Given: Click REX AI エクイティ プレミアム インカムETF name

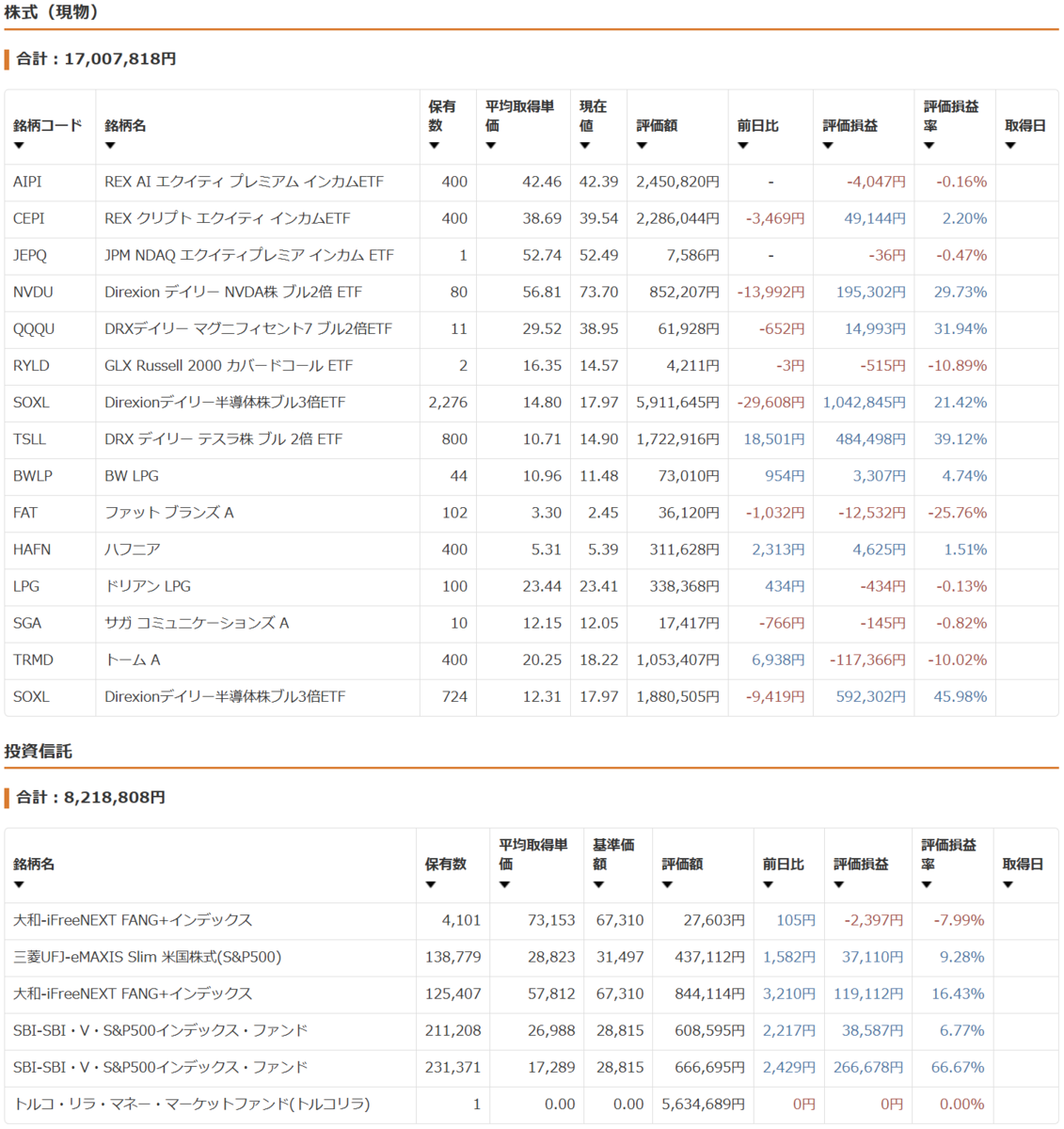Looking at the screenshot, I should pos(244,182).
